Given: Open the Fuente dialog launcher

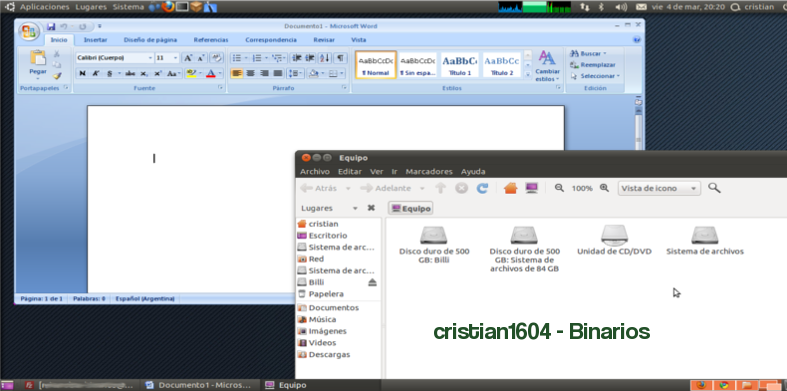Looking at the screenshot, I should (x=220, y=88).
